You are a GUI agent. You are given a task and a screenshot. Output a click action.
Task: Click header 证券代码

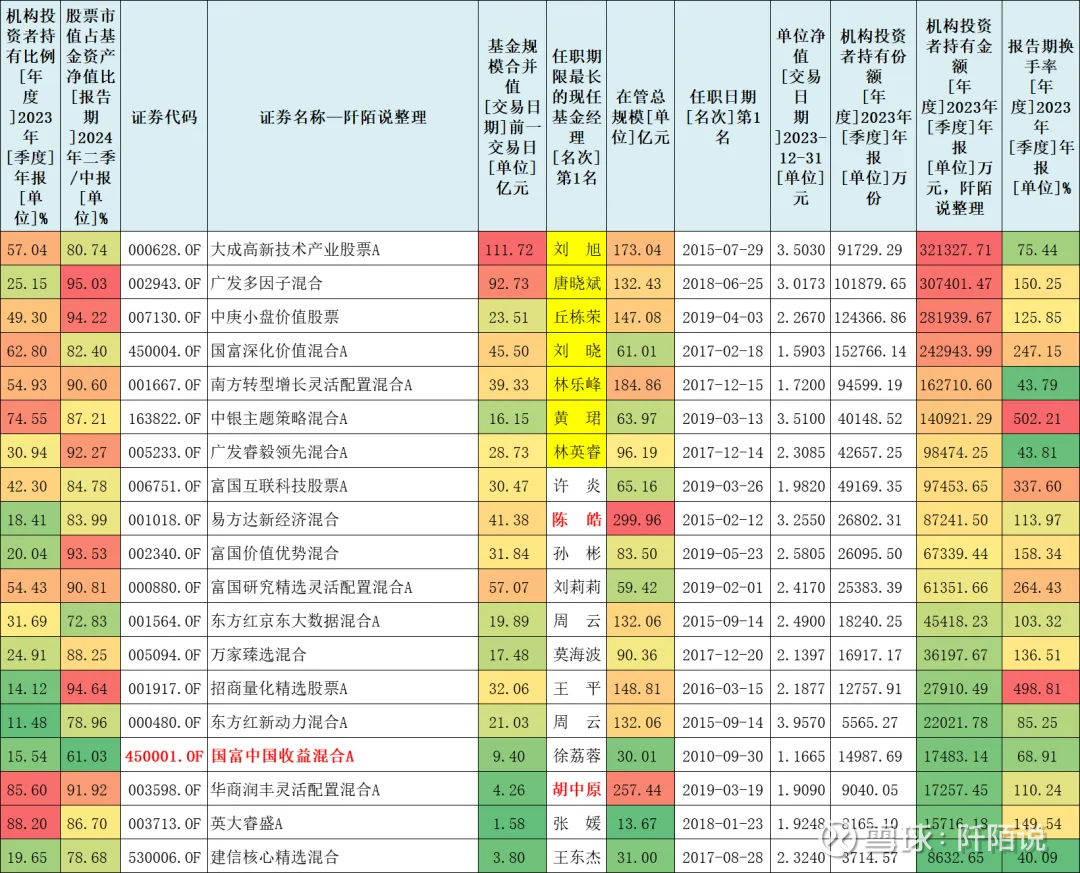[164, 117]
